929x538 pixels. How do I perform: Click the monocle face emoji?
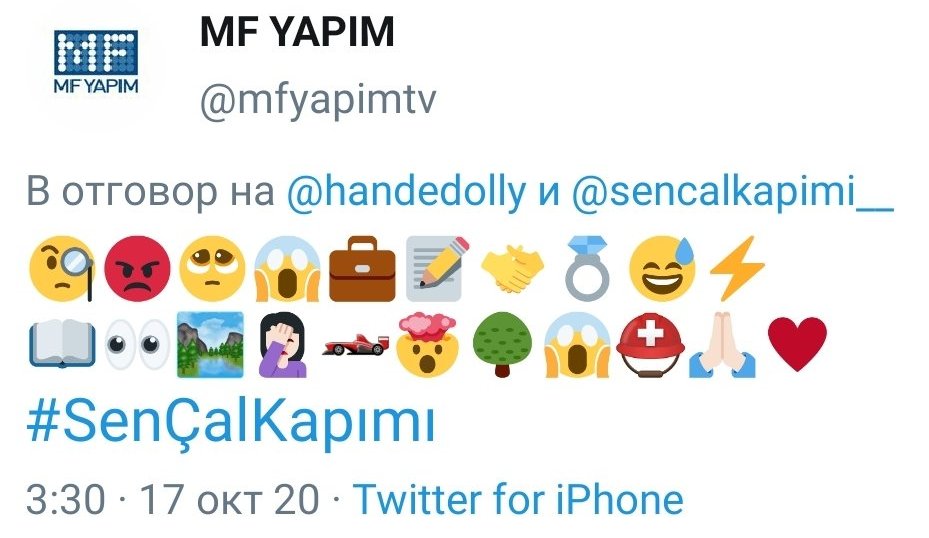click(62, 268)
